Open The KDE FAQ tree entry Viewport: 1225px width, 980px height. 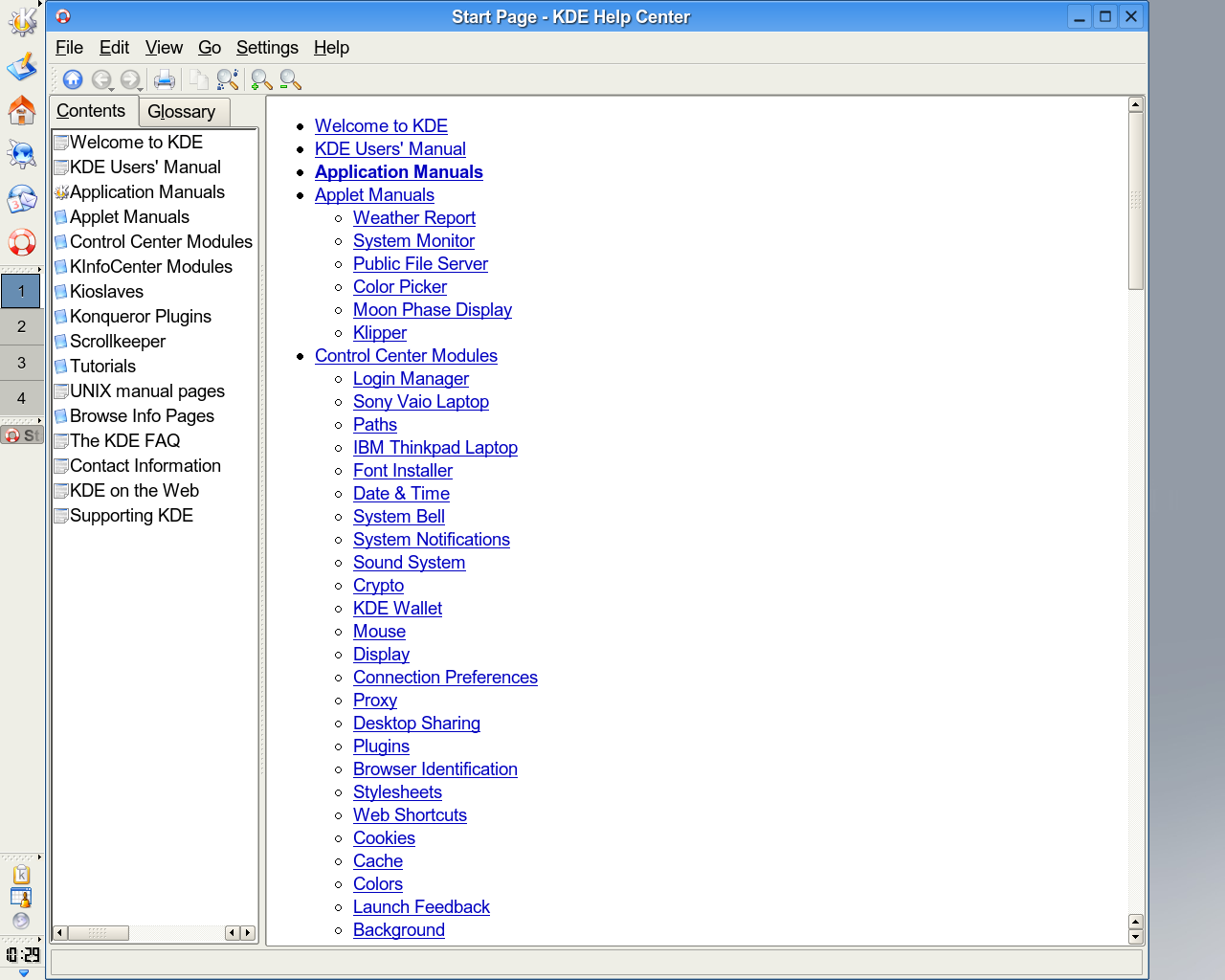click(117, 441)
